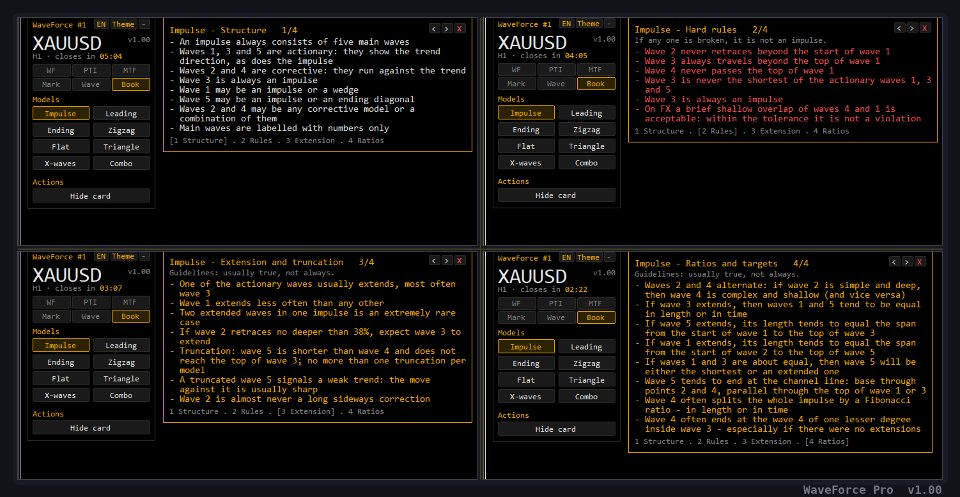Select Flat model in Ratios 4/4 window
The image size is (960, 497).
[x=526, y=379]
